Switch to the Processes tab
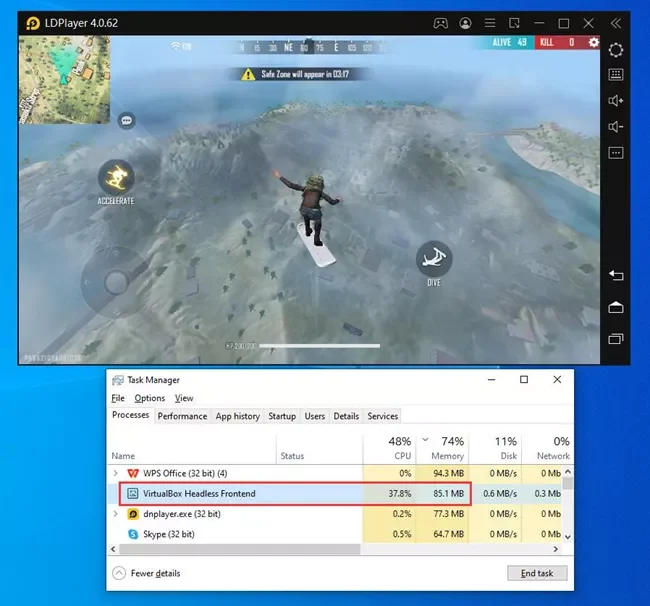 click(x=131, y=415)
